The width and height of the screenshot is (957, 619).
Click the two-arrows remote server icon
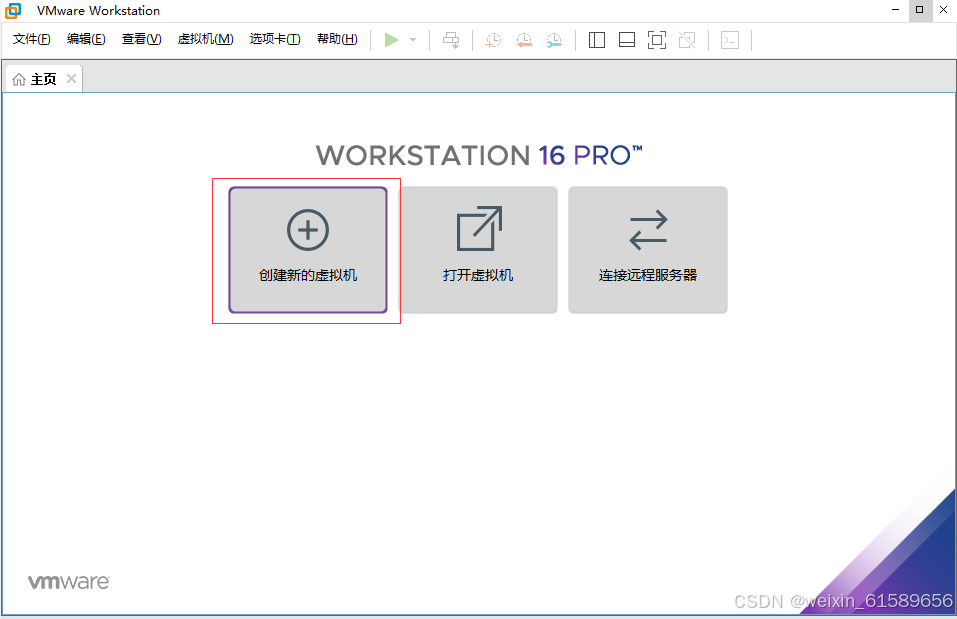coord(648,230)
